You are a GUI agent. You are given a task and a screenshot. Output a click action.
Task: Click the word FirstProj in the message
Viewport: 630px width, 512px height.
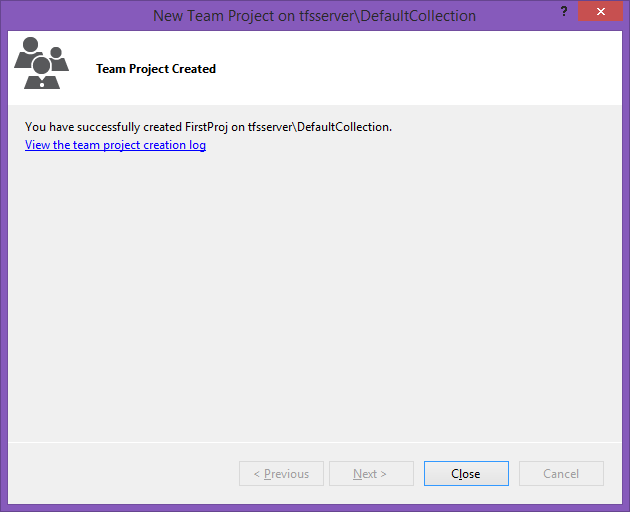coord(206,127)
